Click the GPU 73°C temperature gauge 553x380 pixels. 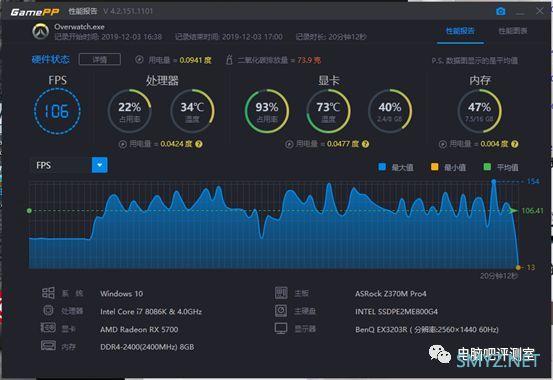tap(328, 111)
